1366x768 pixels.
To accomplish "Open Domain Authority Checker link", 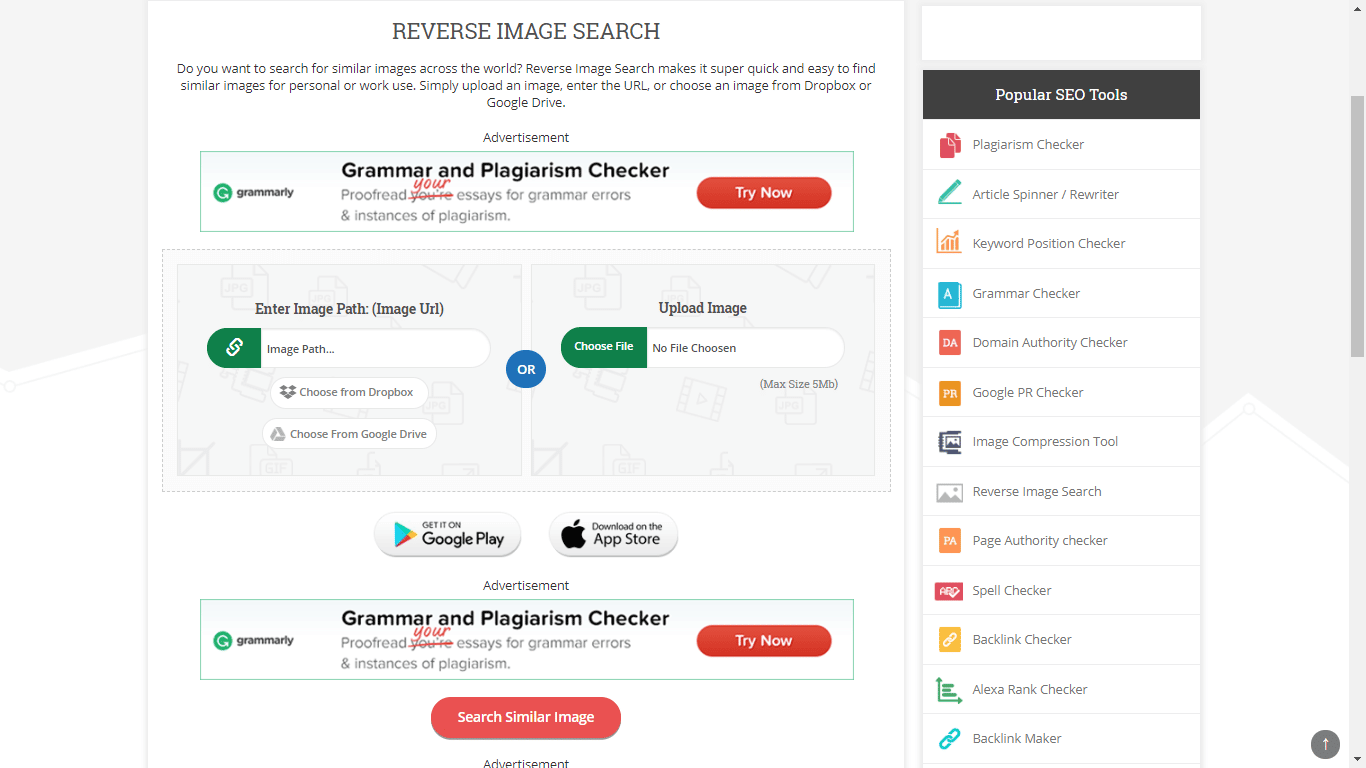I will point(1050,343).
